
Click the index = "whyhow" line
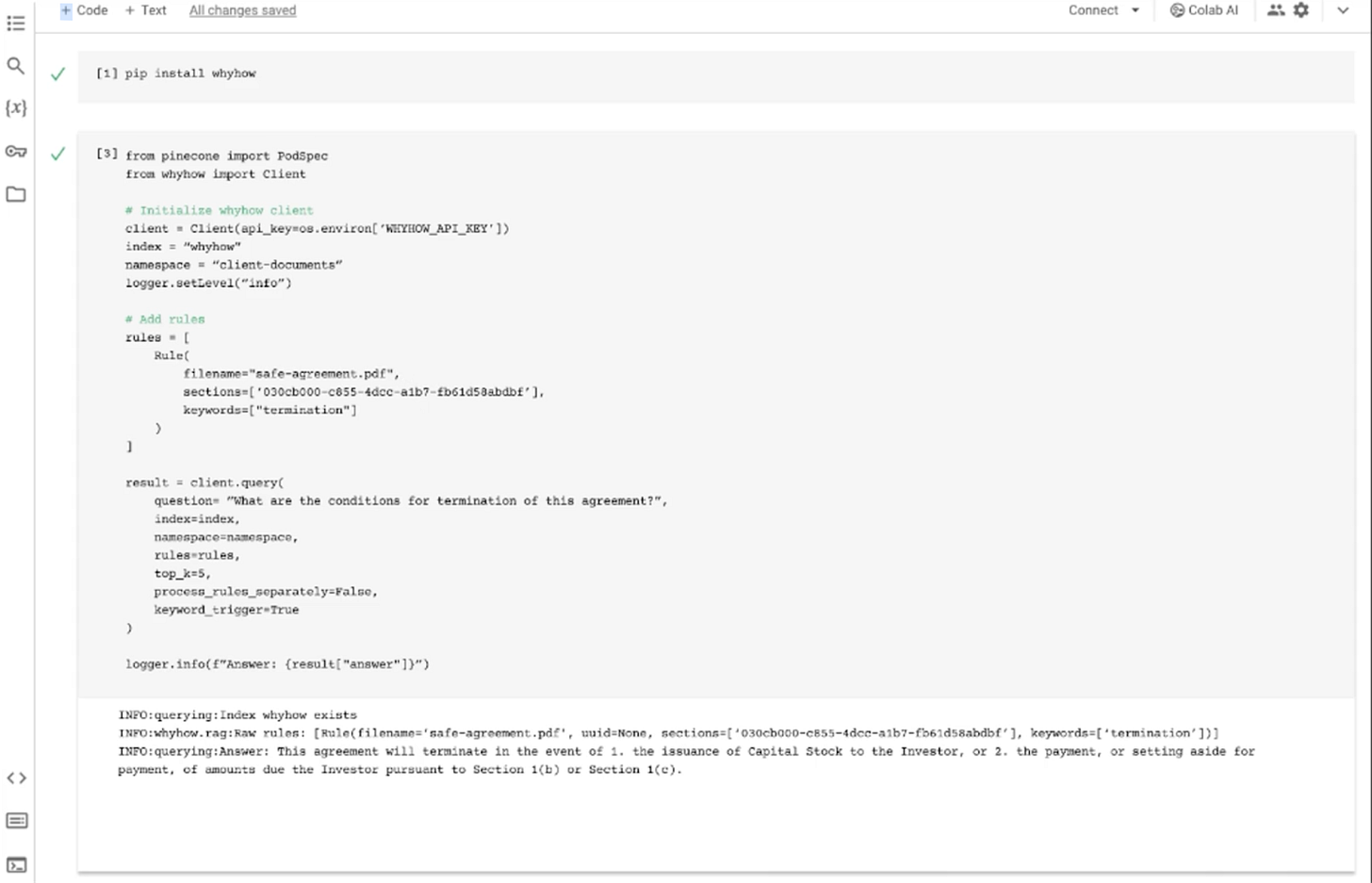[183, 247]
